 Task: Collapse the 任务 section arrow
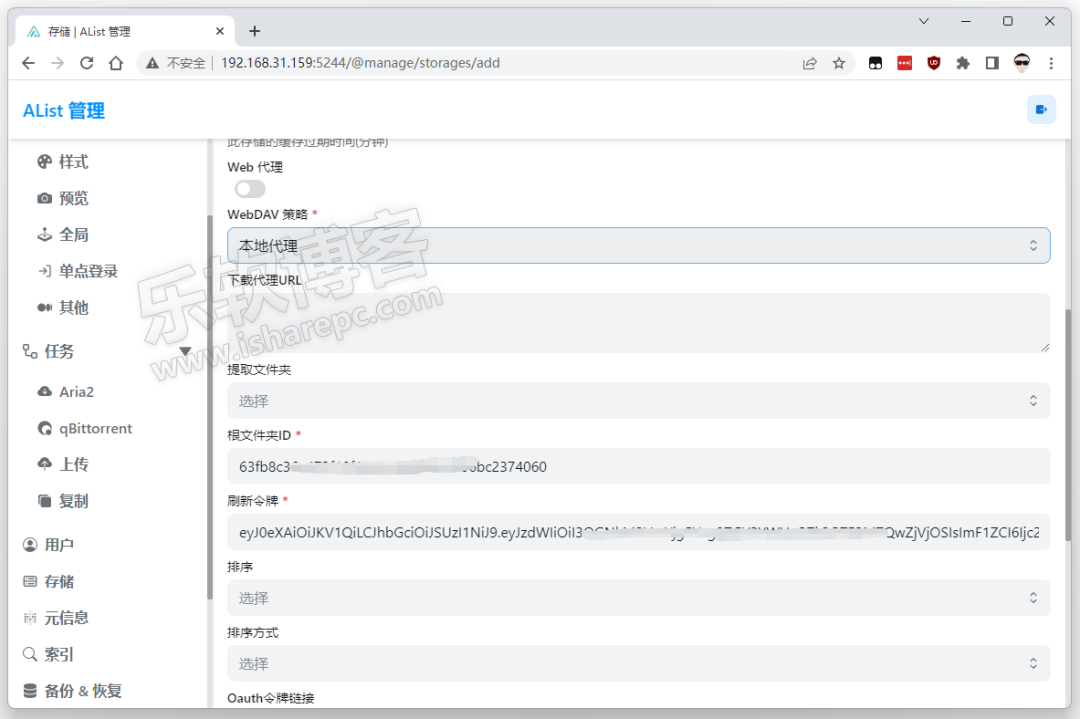click(185, 351)
